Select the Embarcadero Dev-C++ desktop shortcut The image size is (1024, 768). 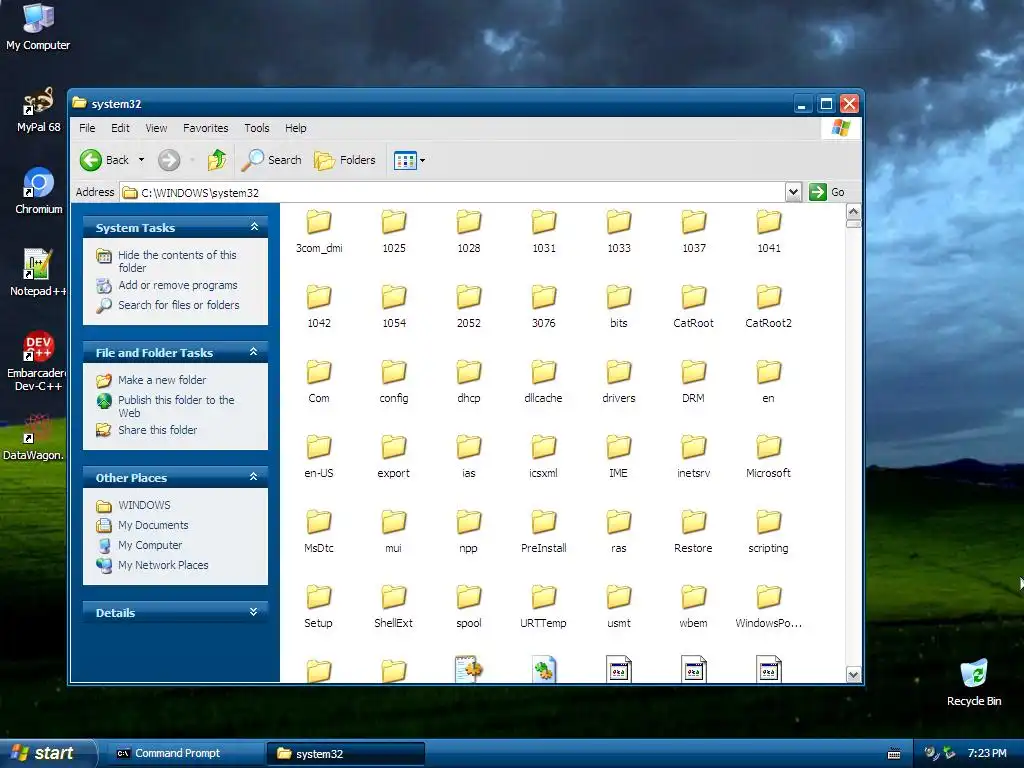coord(39,361)
